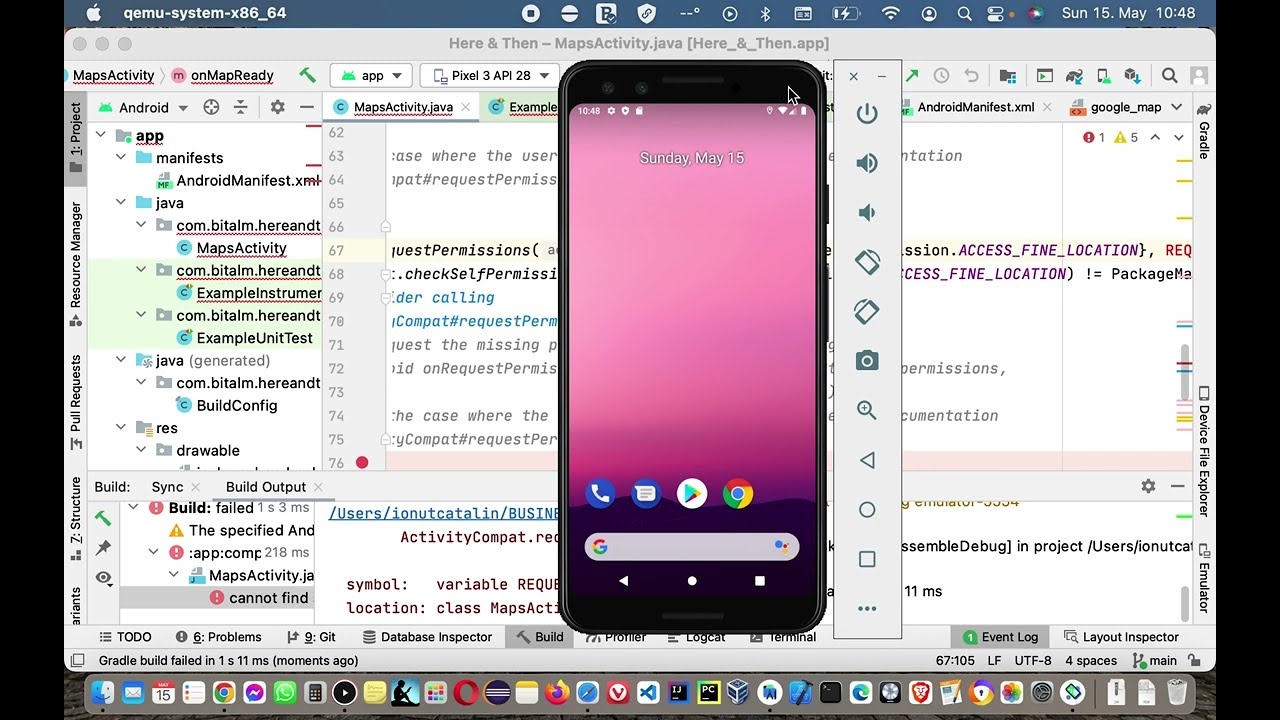Open run configuration 'app' dropdown
1280x720 pixels.
[x=372, y=75]
